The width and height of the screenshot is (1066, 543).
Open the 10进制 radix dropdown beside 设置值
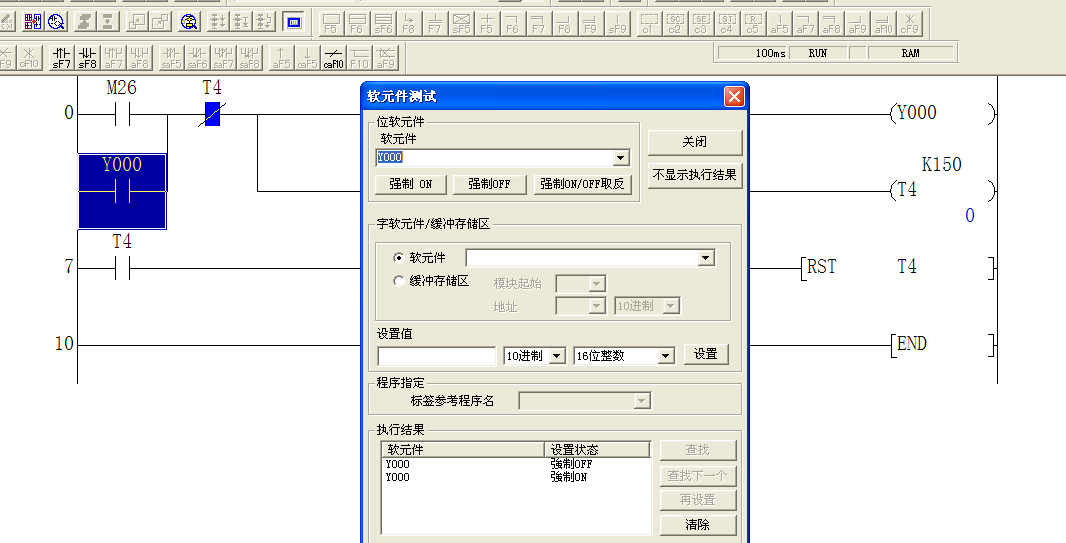(x=557, y=356)
